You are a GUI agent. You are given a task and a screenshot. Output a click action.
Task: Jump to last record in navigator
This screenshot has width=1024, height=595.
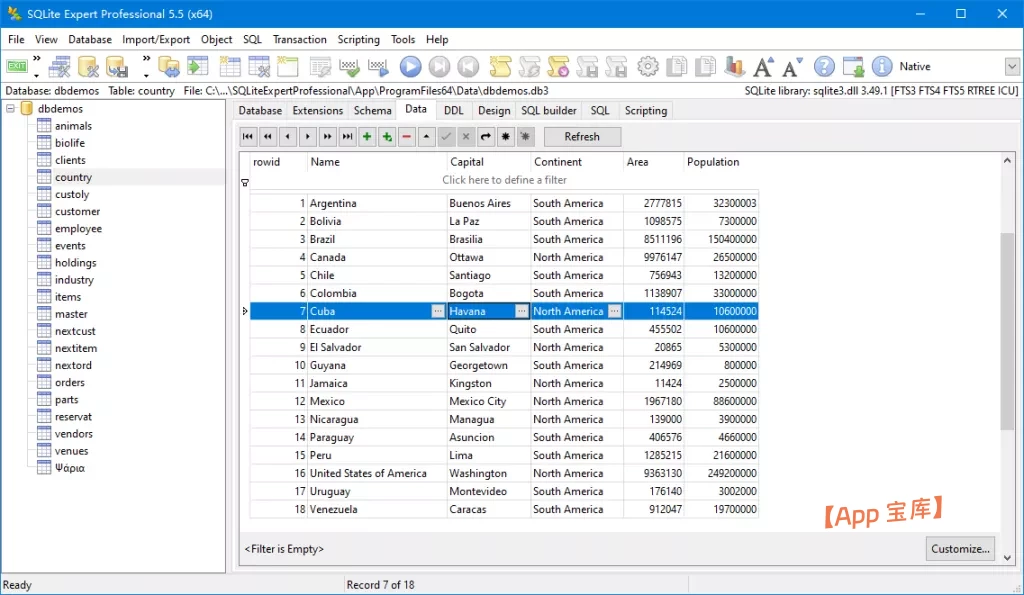pyautogui.click(x=347, y=137)
